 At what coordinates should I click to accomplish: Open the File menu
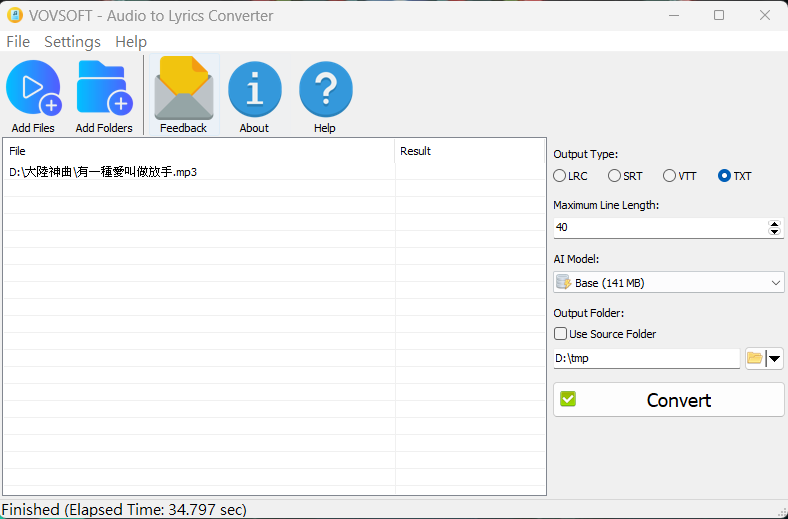click(18, 42)
